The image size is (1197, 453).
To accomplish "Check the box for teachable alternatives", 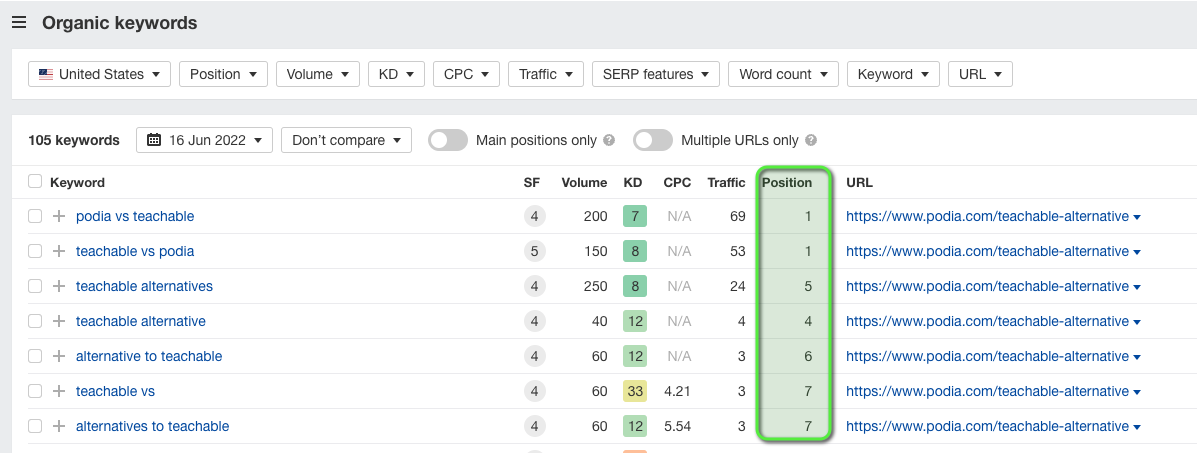I will pyautogui.click(x=34, y=286).
